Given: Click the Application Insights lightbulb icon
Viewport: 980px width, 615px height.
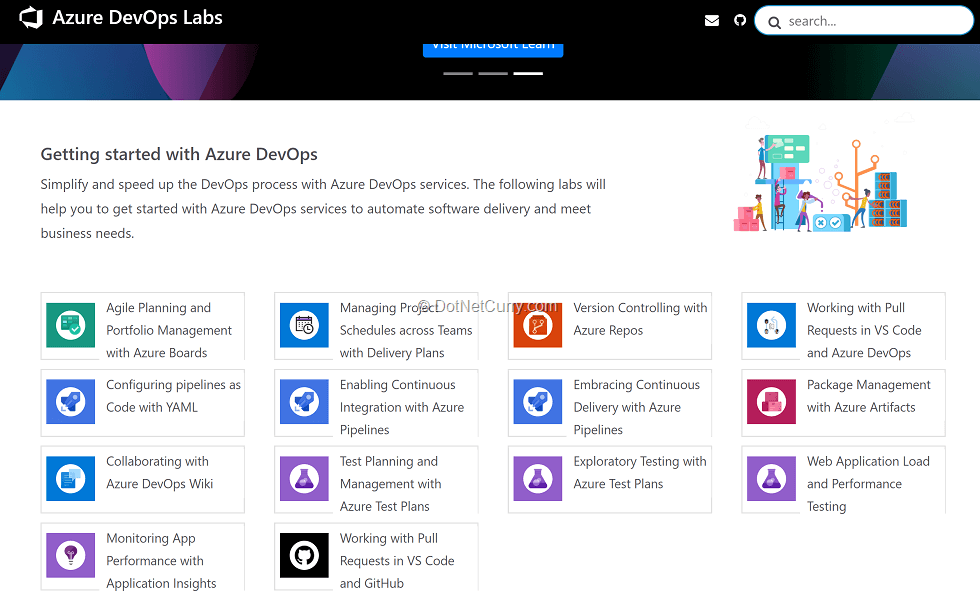Looking at the screenshot, I should [71, 555].
